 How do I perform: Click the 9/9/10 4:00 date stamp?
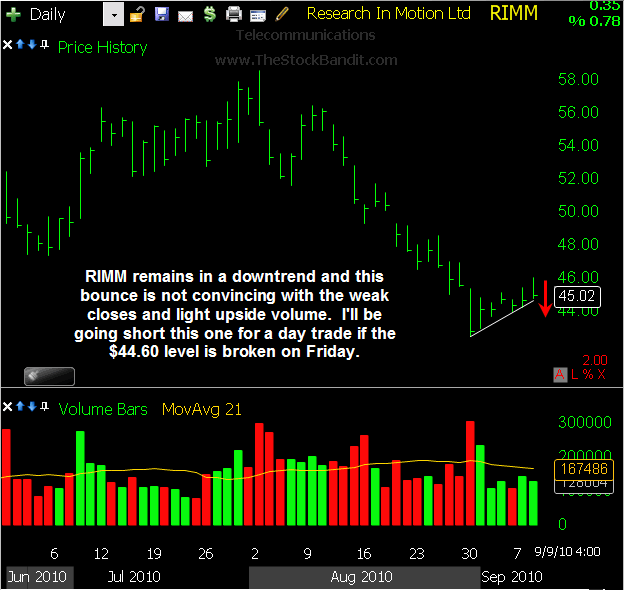click(567, 552)
